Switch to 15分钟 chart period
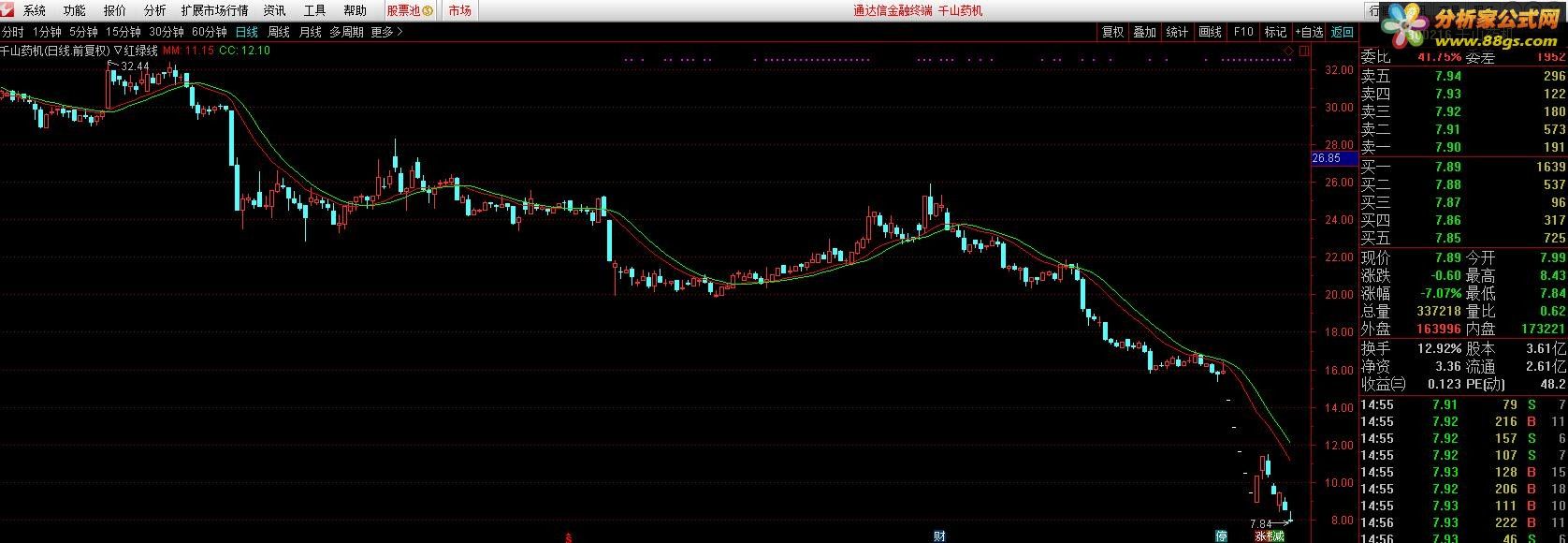The image size is (1568, 543). click(123, 32)
